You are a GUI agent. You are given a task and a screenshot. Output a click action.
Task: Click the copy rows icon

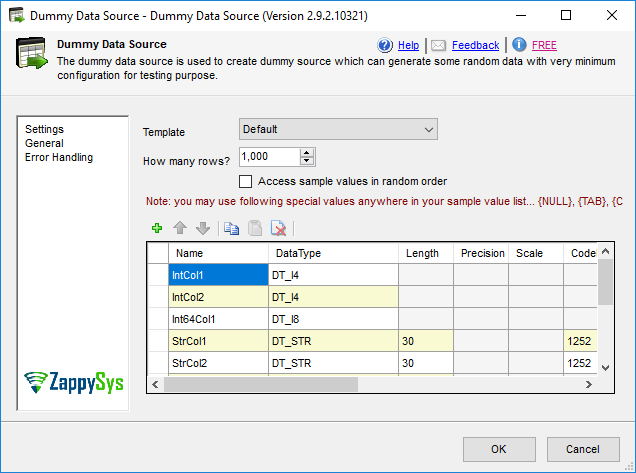point(231,228)
